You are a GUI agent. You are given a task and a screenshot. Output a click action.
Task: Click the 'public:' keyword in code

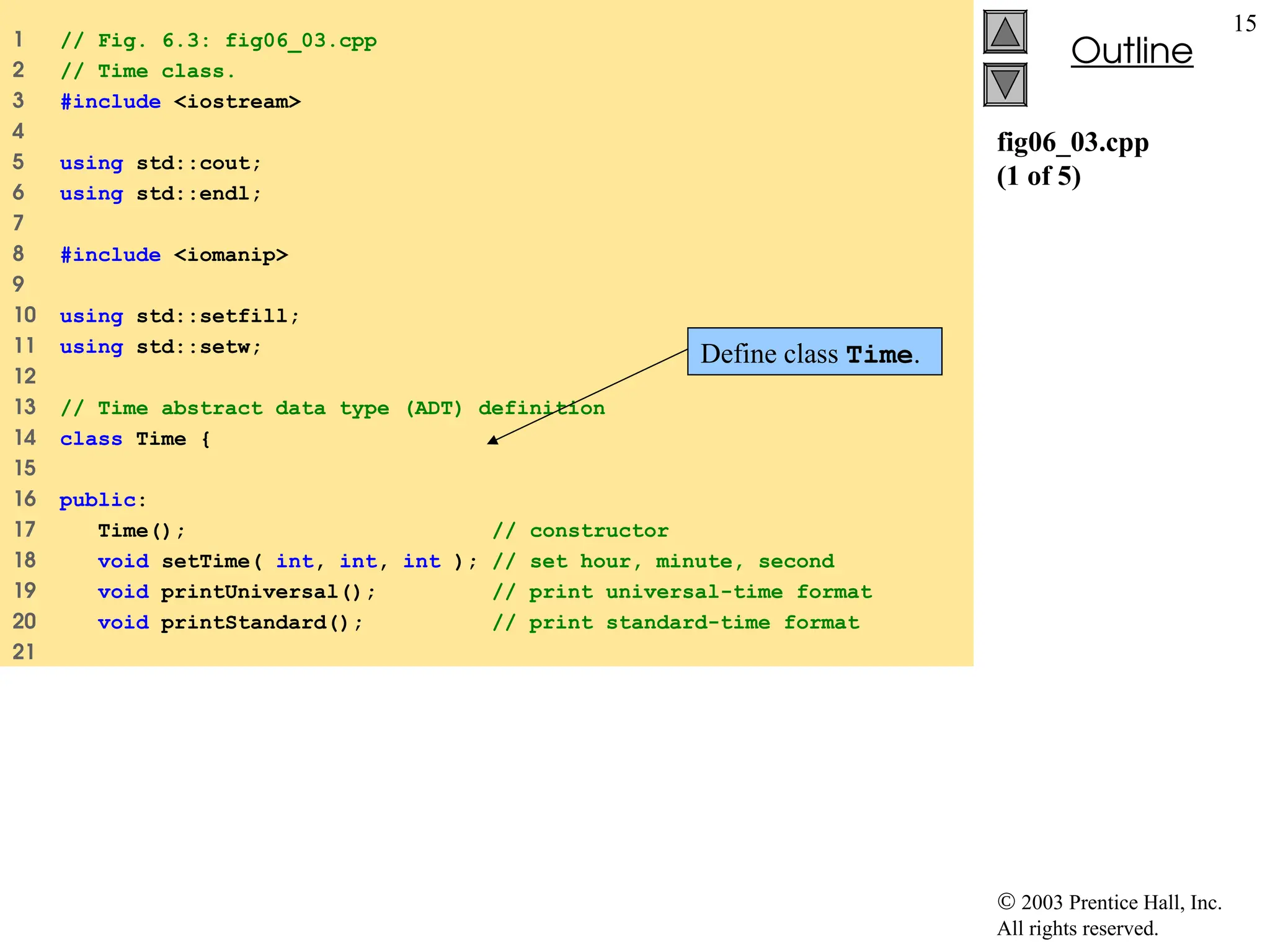[x=102, y=500]
